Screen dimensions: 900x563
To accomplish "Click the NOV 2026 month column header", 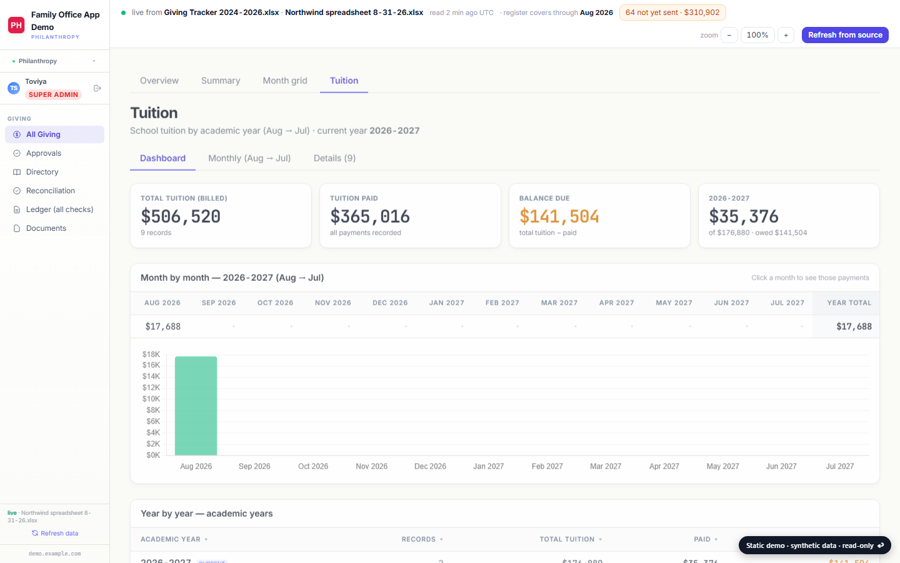I will (333, 303).
